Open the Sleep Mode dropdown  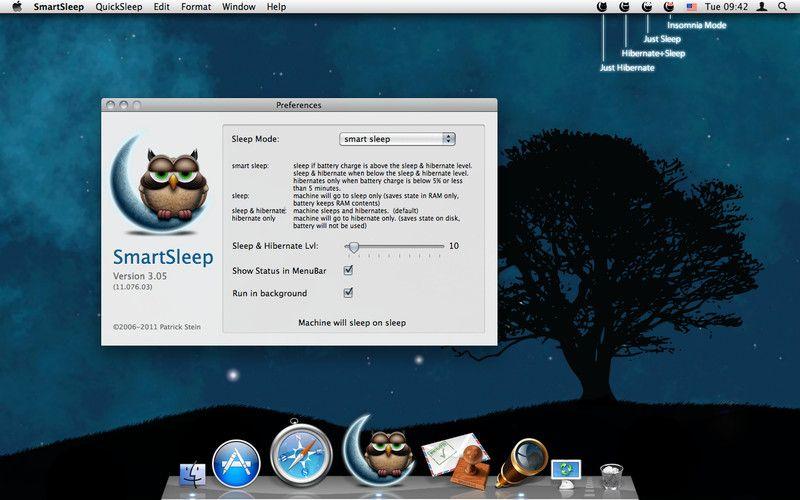397,139
